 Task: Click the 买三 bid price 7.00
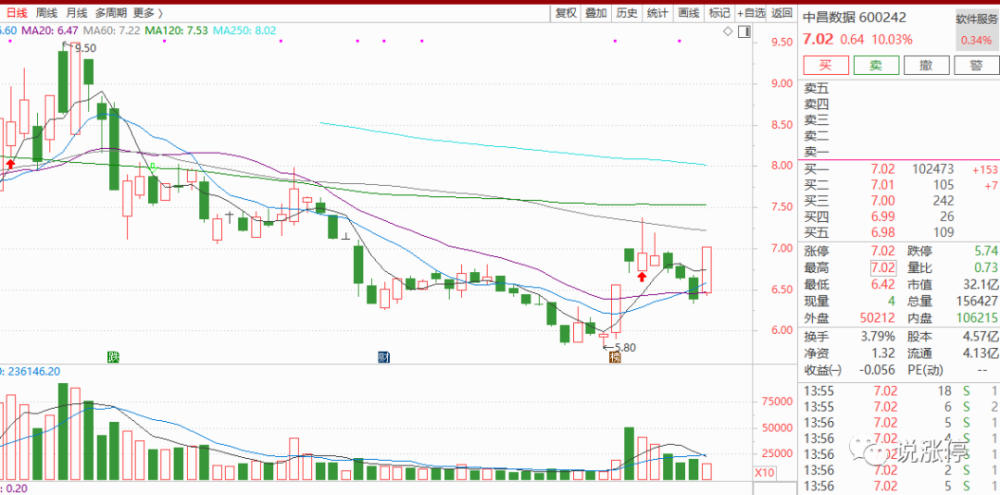click(883, 202)
